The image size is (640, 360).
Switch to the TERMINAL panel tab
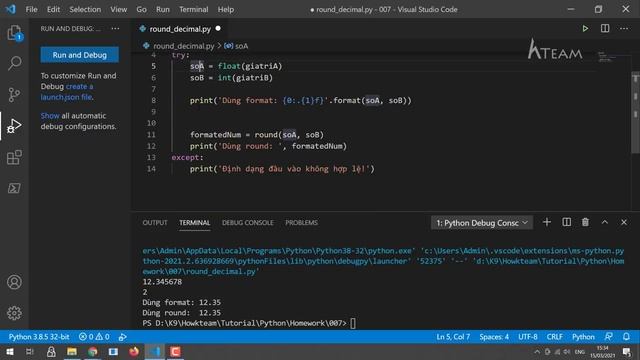pos(195,222)
